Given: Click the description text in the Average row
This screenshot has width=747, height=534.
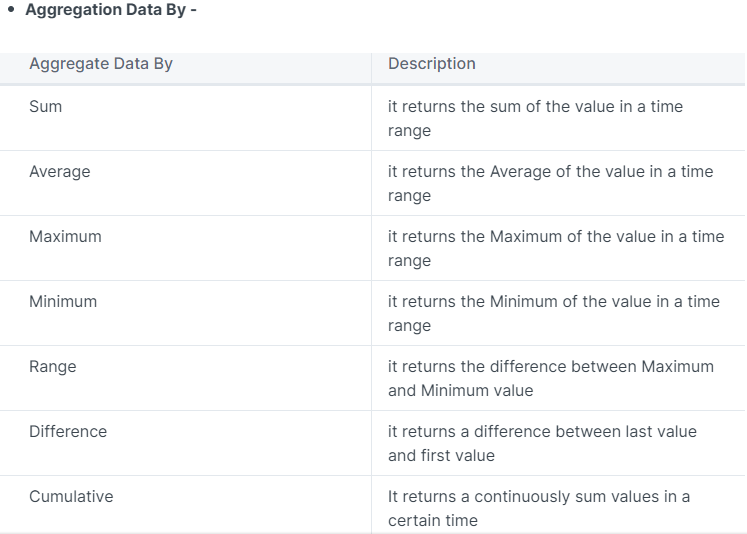Looking at the screenshot, I should (550, 183).
